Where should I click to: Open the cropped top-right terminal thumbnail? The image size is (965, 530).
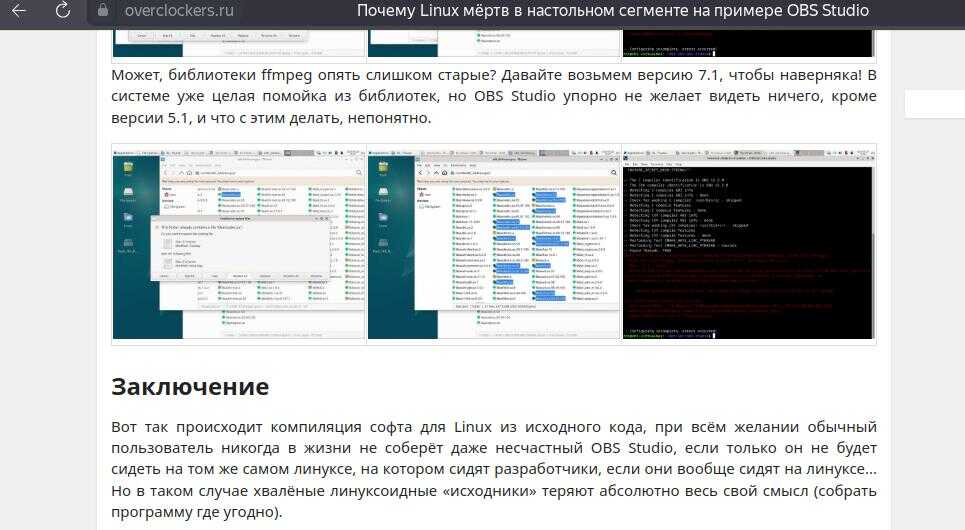[748, 43]
